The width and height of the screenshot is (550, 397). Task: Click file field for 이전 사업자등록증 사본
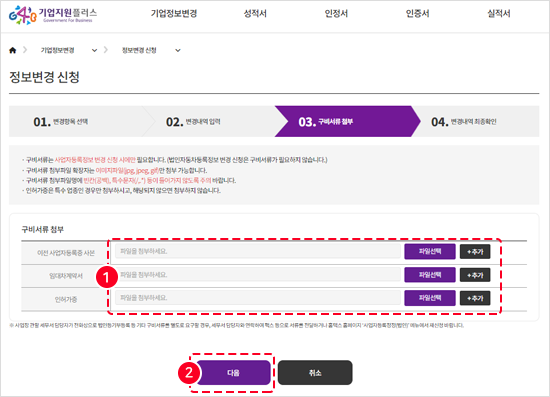click(x=258, y=251)
